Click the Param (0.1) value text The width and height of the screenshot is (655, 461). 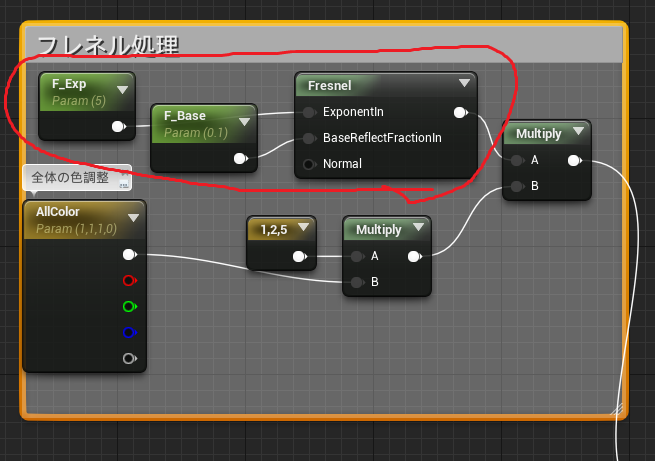tap(196, 133)
